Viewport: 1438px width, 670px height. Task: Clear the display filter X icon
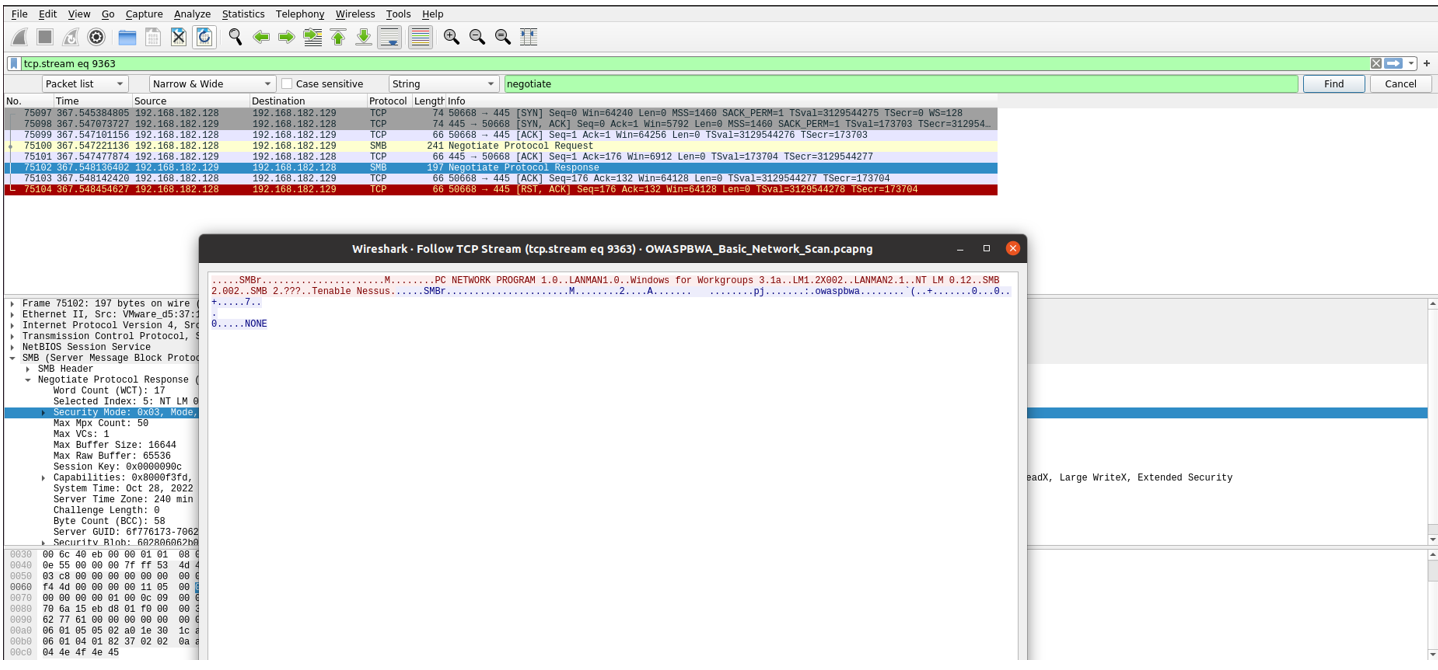click(x=1376, y=63)
